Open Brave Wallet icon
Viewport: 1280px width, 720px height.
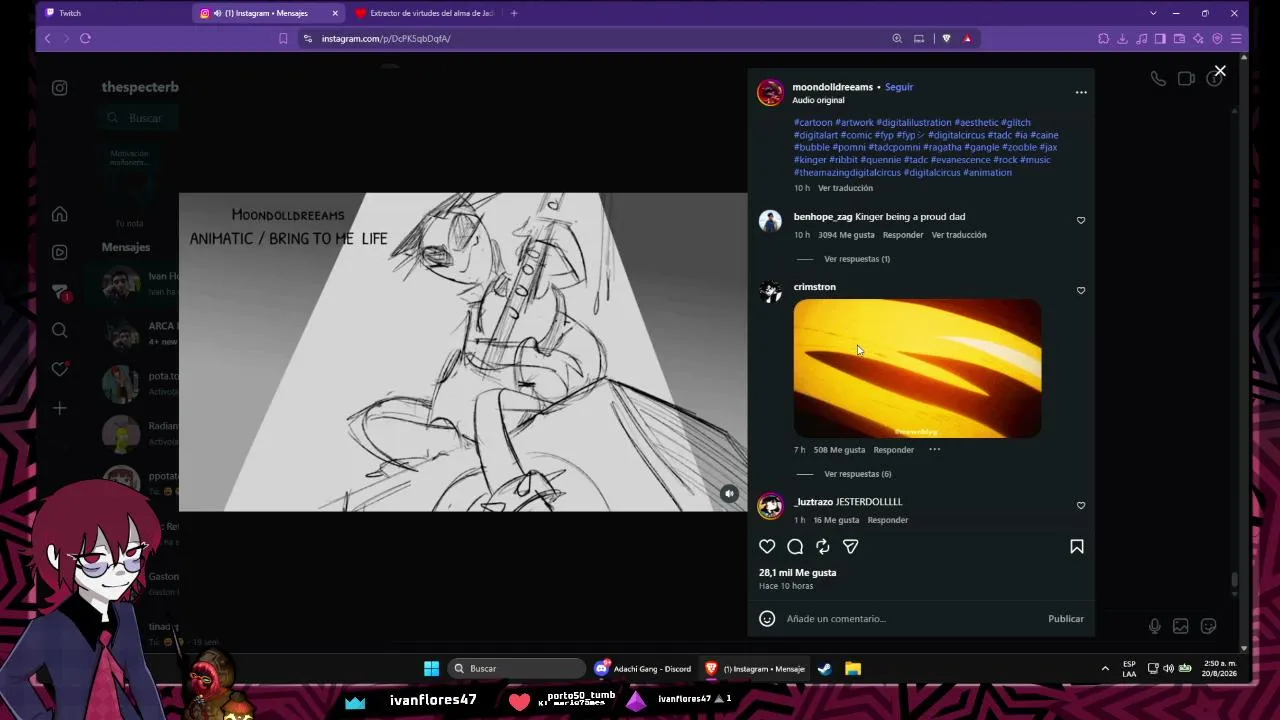[x=1179, y=39]
